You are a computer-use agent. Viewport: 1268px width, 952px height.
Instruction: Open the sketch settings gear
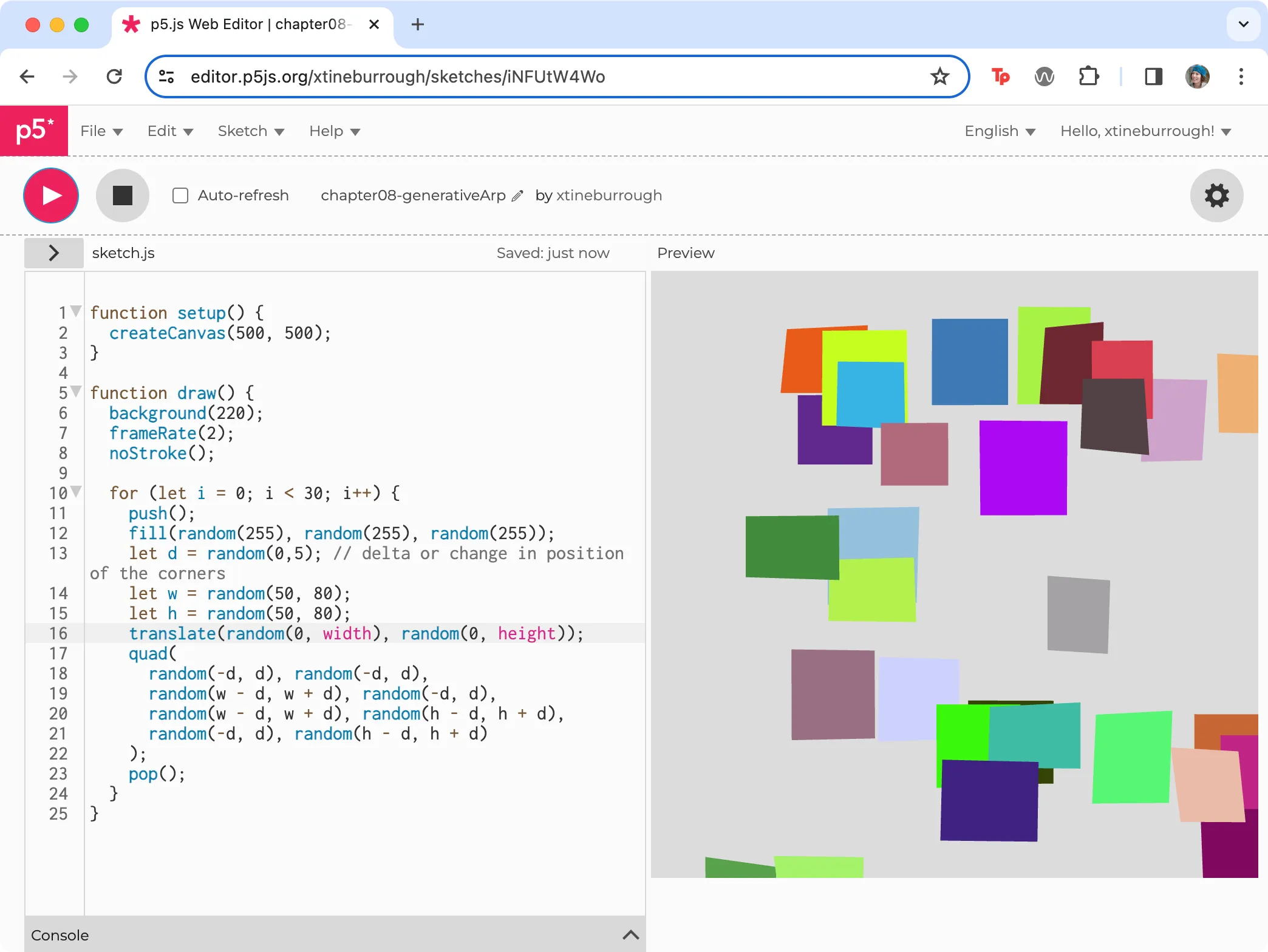(x=1216, y=195)
